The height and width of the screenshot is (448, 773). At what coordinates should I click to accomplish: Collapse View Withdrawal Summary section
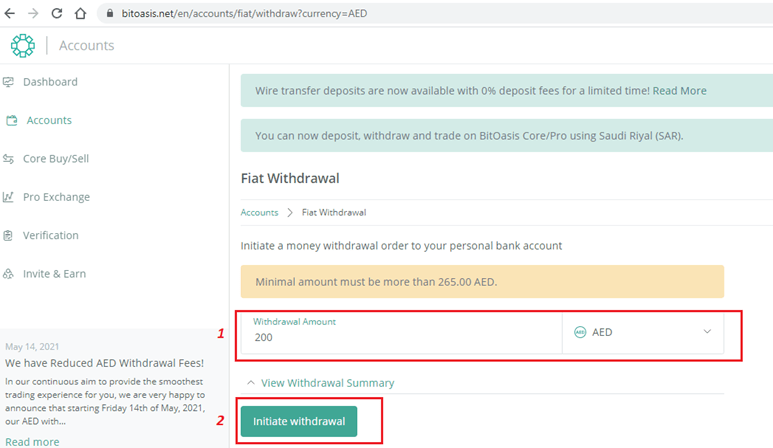click(320, 383)
